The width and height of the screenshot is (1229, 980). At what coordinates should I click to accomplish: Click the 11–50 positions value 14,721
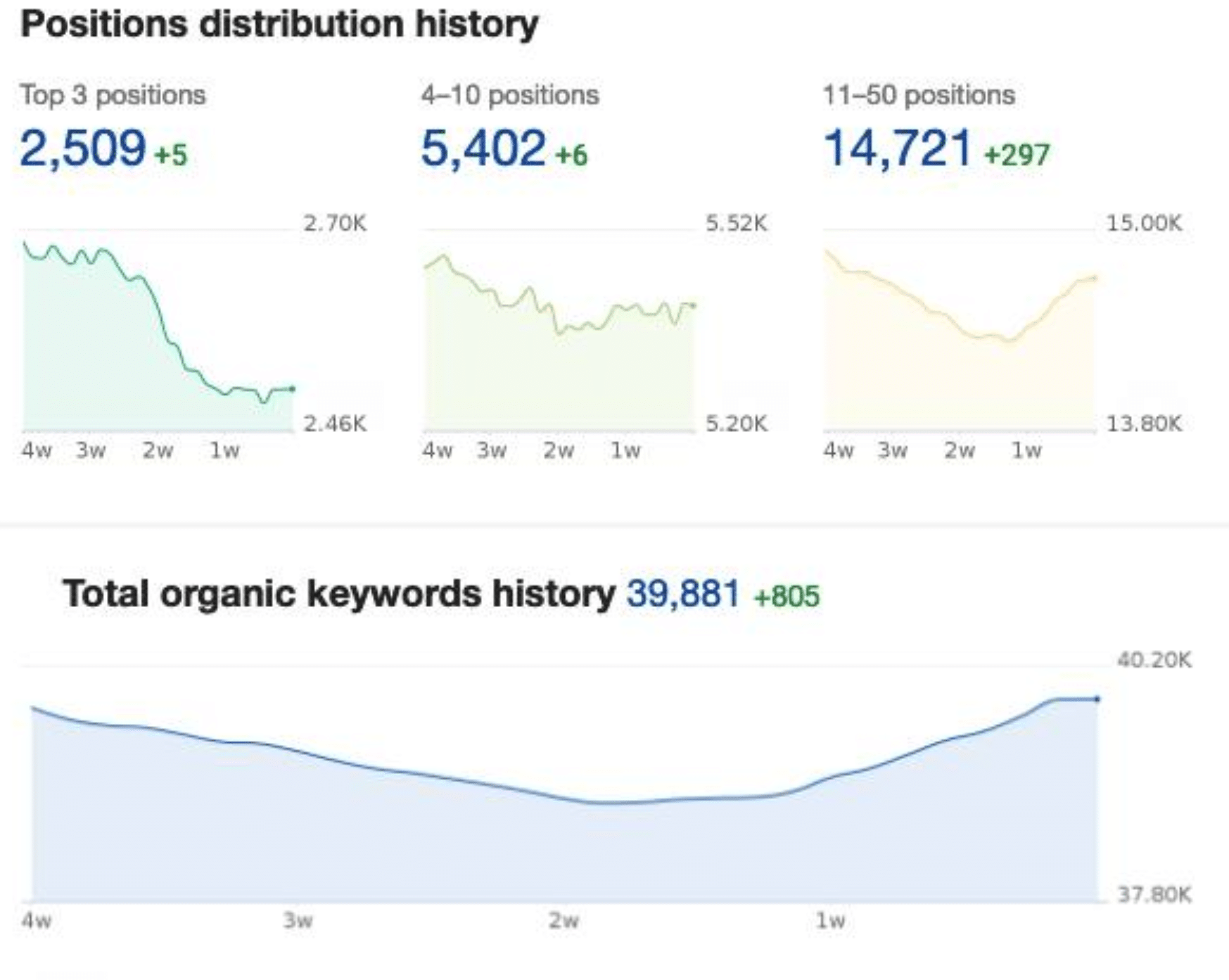click(x=897, y=149)
